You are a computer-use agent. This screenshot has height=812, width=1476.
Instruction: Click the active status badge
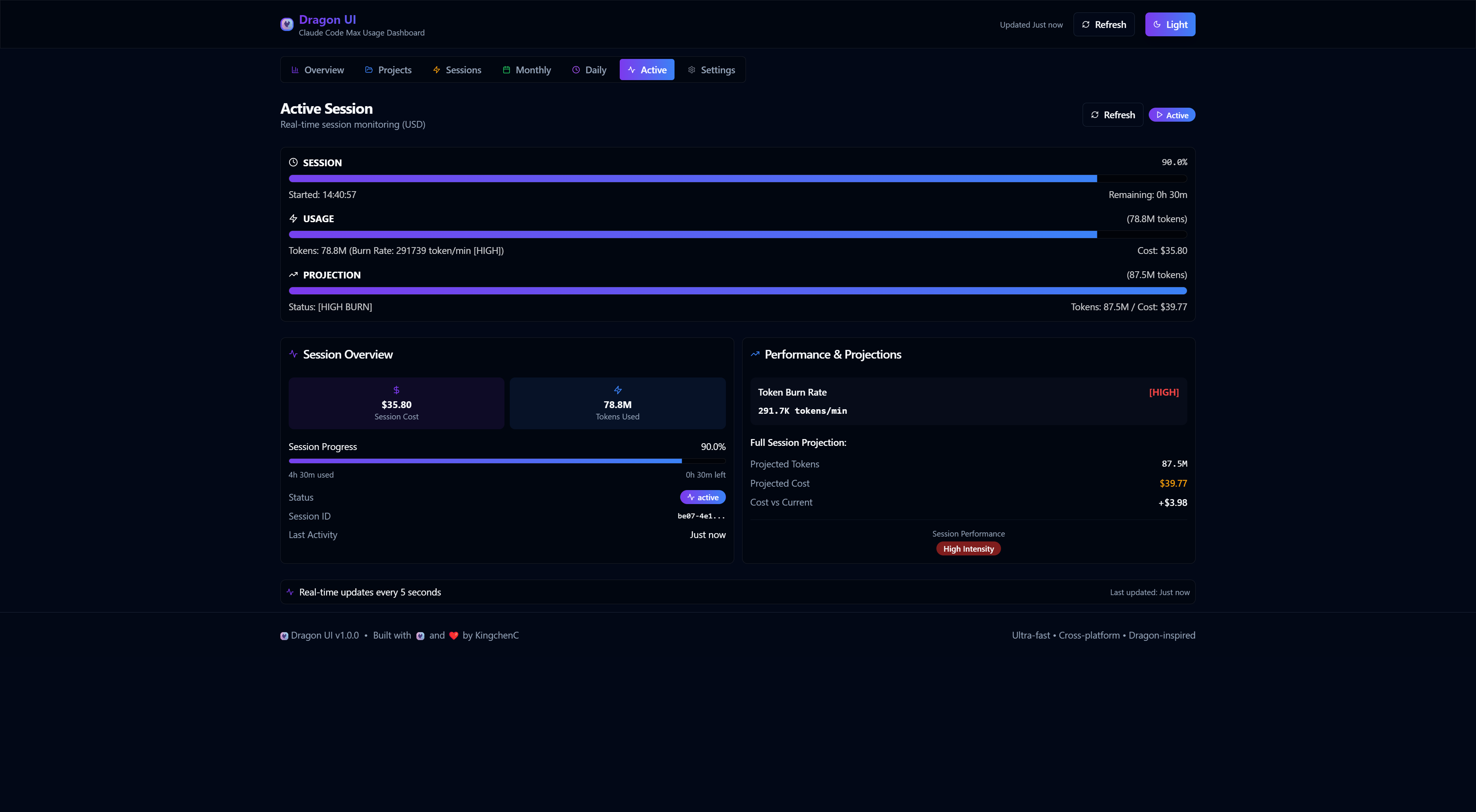click(702, 497)
